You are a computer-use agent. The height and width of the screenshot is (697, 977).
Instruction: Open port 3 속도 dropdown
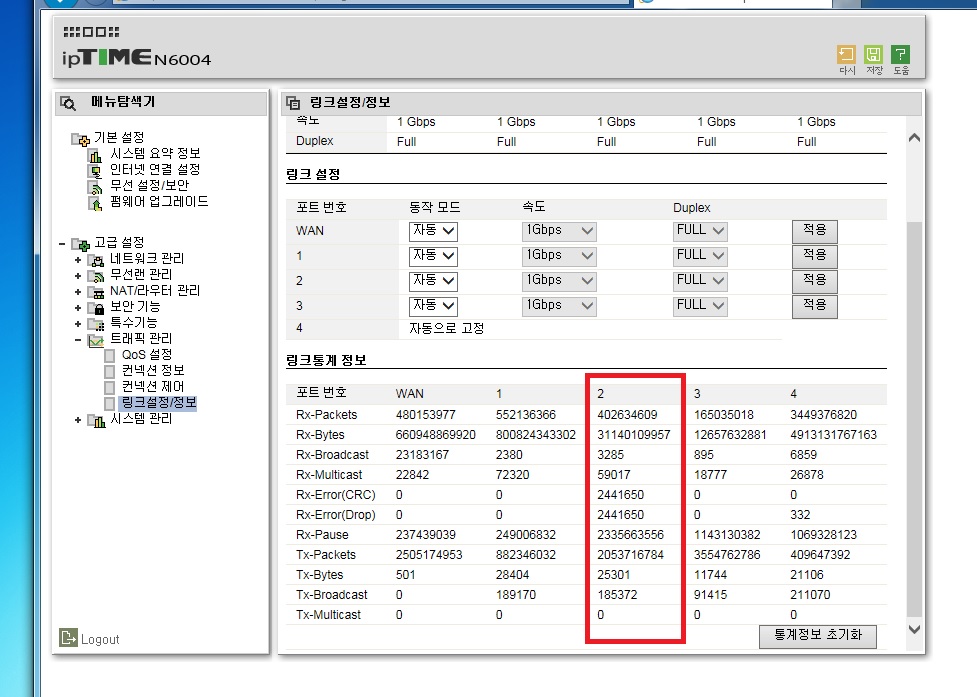coord(559,306)
